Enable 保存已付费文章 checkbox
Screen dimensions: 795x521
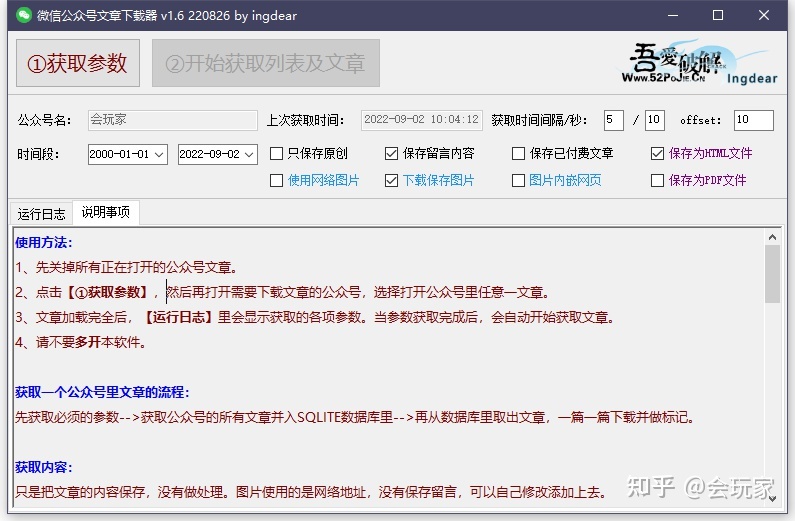(518, 154)
